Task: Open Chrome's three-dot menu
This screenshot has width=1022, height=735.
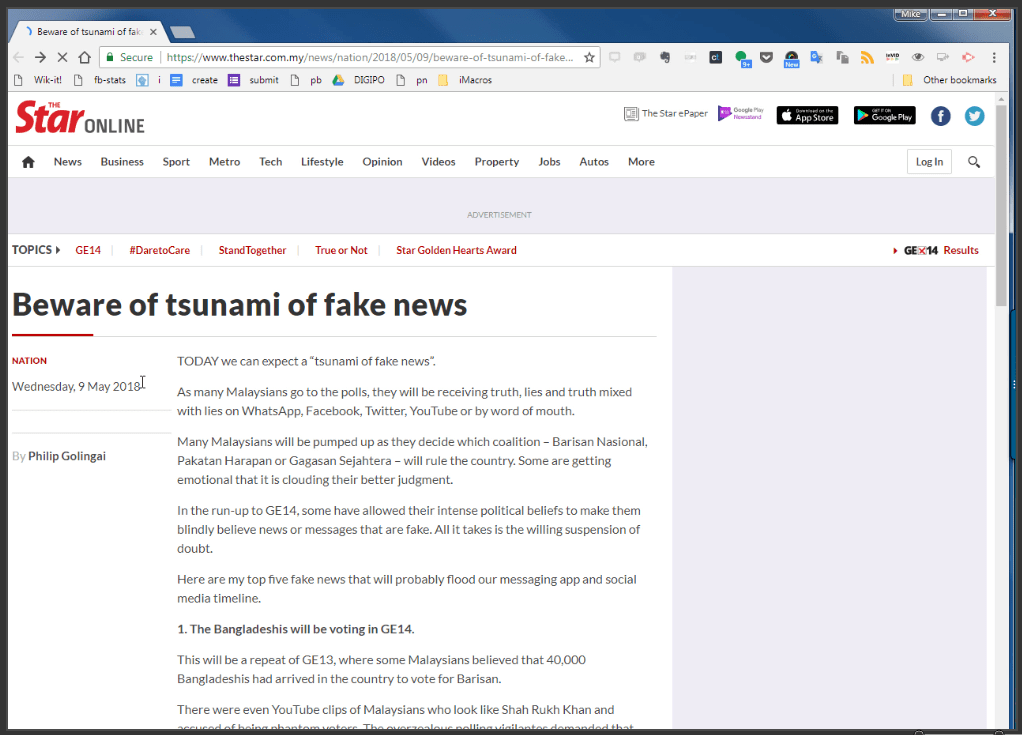Action: [x=994, y=58]
